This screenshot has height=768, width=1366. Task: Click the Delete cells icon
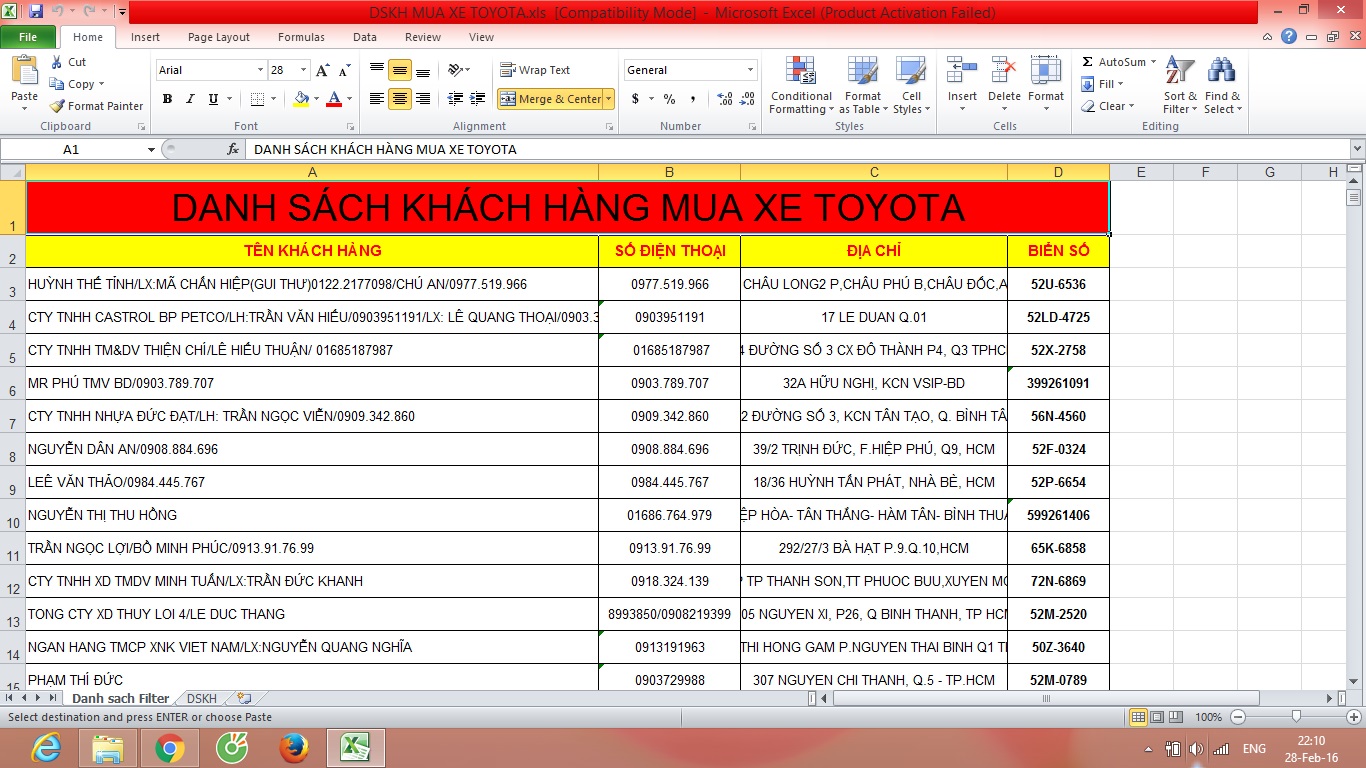1004,71
